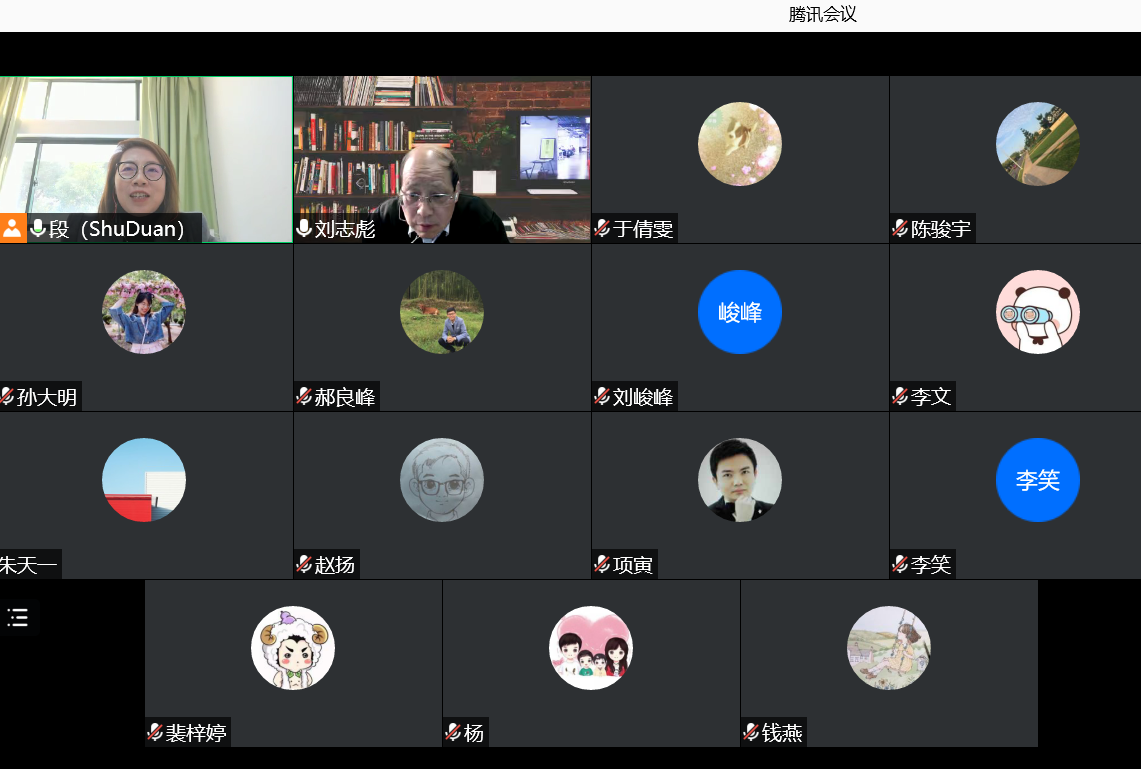Click the blue 李笑 avatar circle
Screen dimensions: 1141x769
tap(1038, 480)
